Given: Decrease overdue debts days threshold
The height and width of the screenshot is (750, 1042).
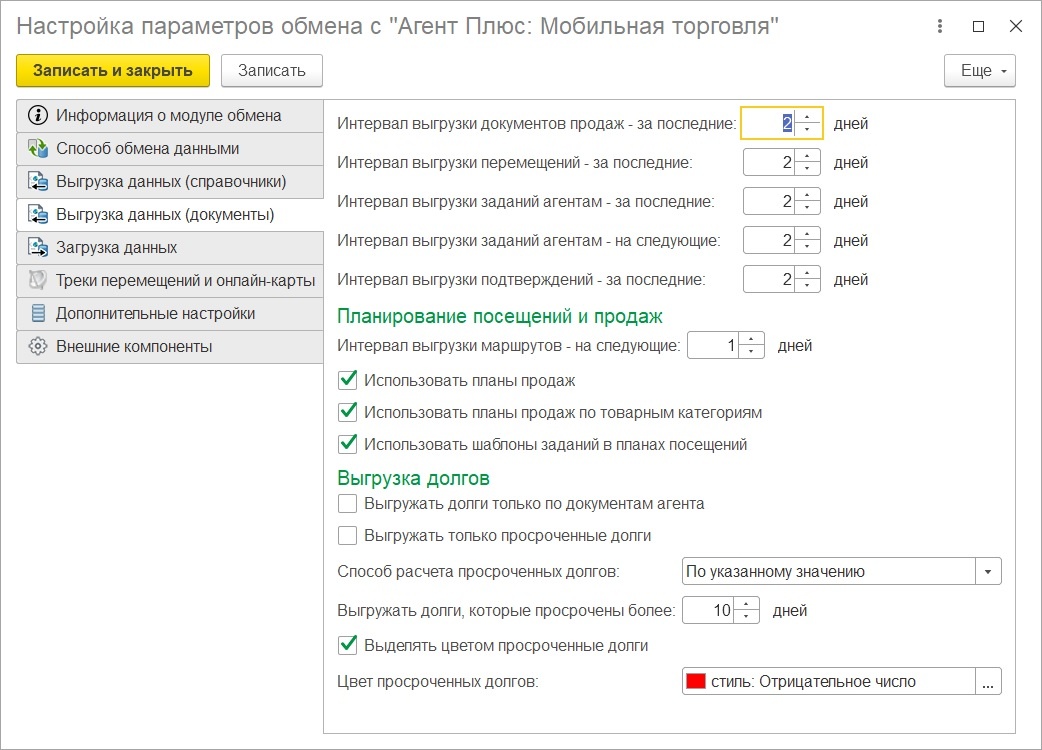Looking at the screenshot, I should (746, 616).
